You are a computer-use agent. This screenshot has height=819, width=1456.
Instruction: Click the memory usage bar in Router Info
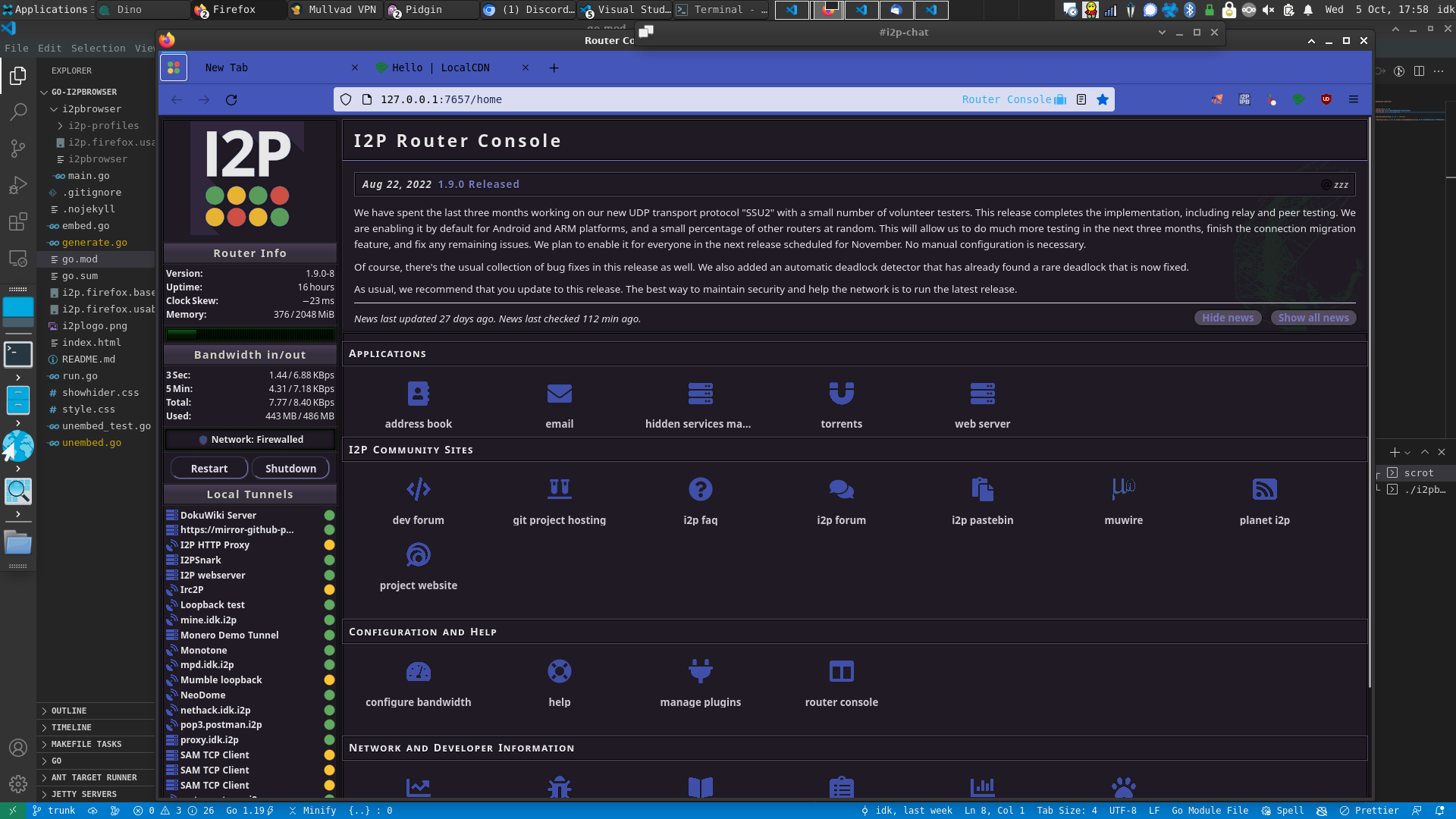(250, 334)
